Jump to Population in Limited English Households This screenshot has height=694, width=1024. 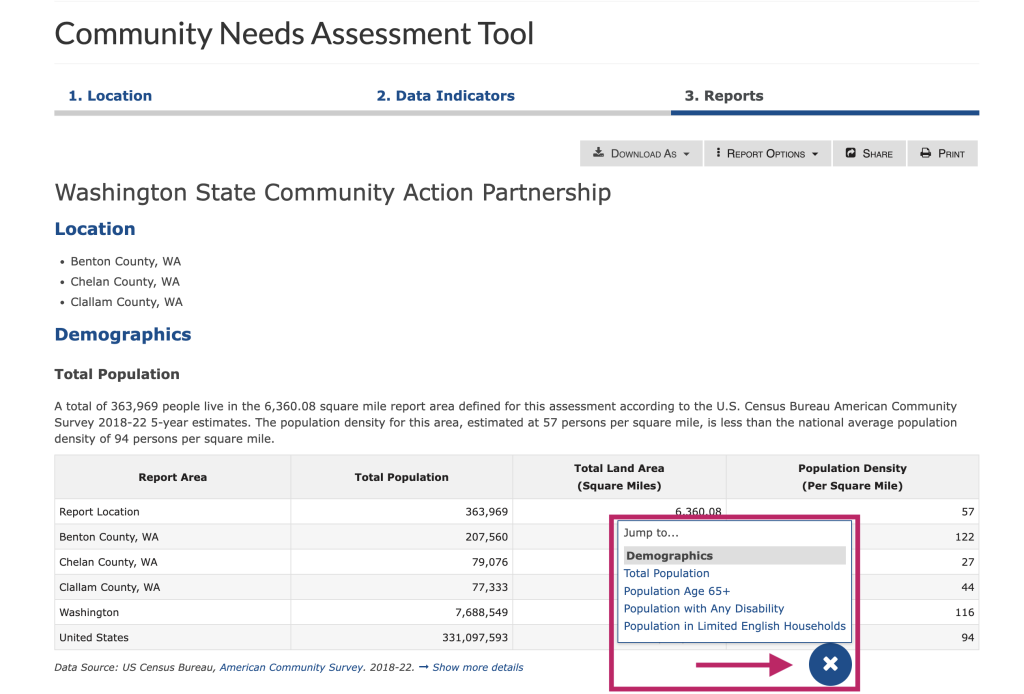pos(735,625)
